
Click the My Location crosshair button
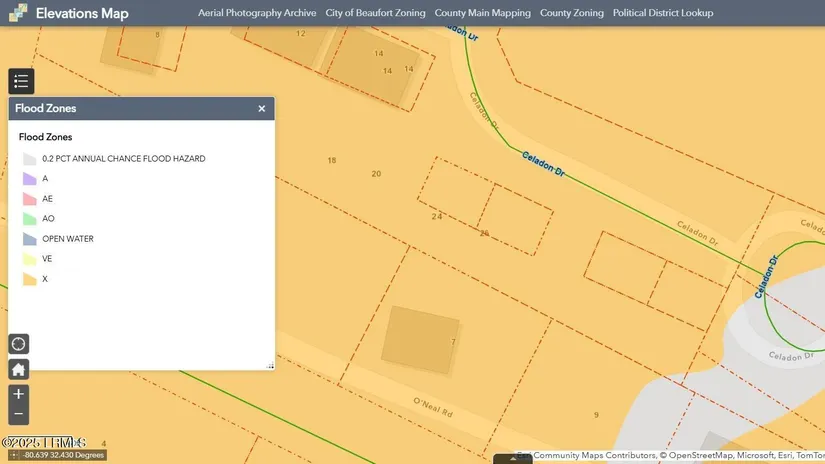(18, 344)
